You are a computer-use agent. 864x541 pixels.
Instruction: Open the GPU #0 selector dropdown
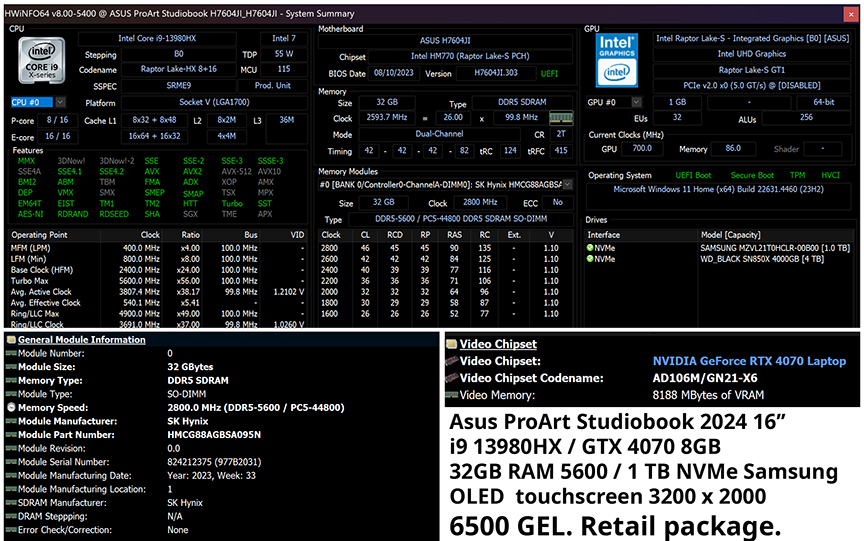point(637,102)
